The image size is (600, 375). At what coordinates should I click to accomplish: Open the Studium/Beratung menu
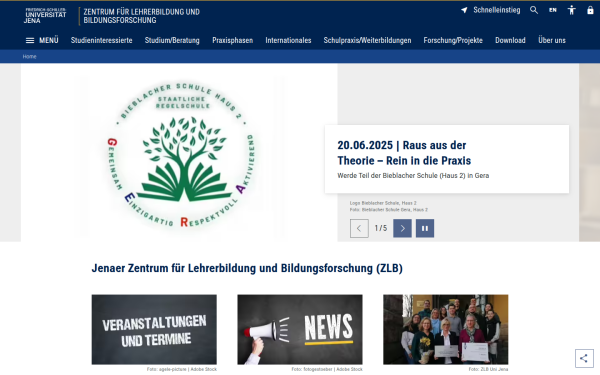coord(172,40)
